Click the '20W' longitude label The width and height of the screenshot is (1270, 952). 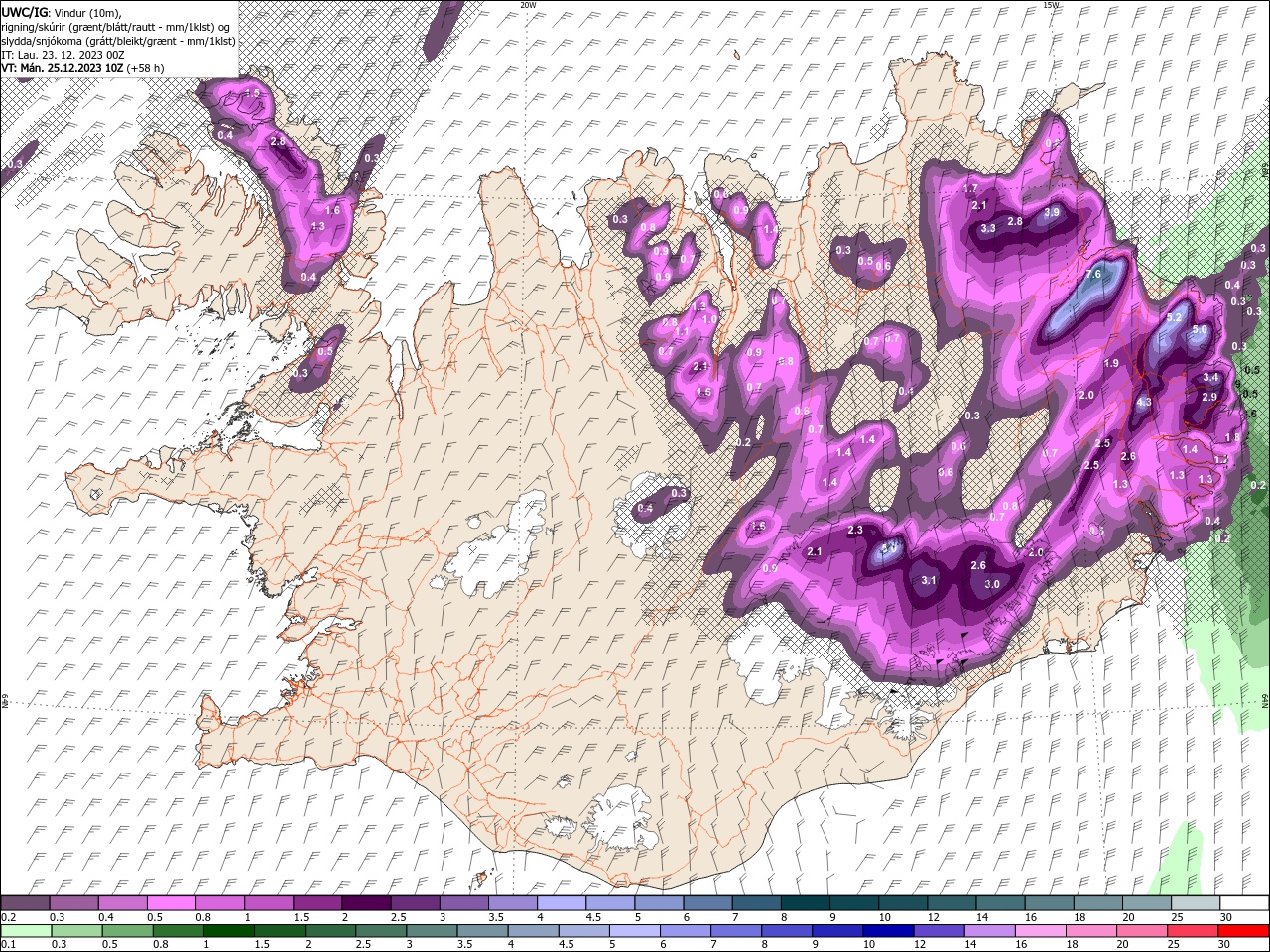click(528, 5)
